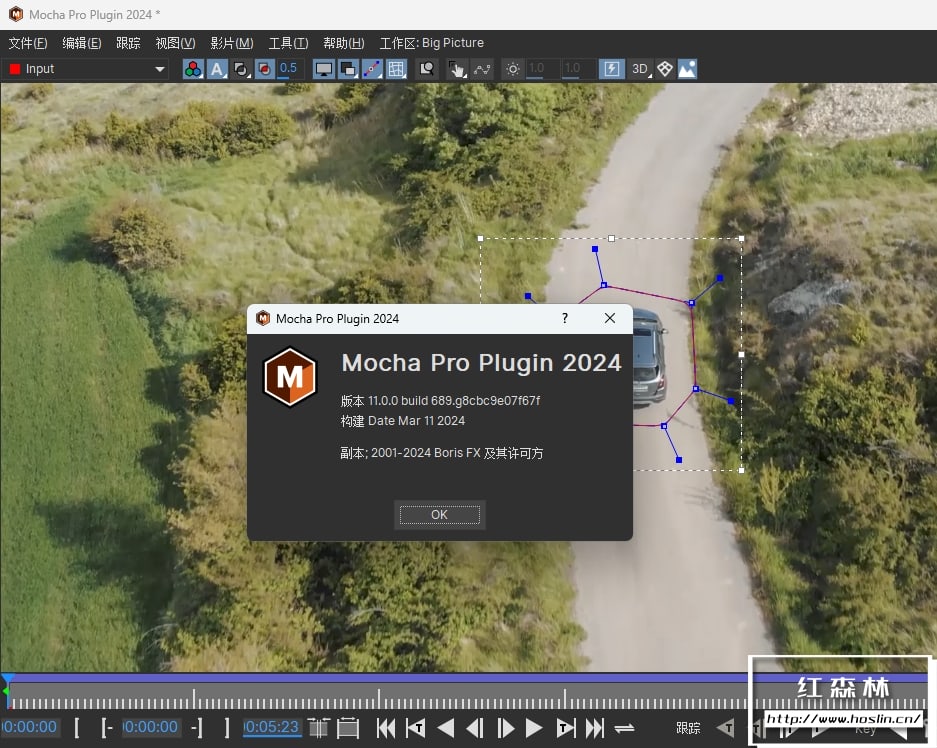
Task: Click the set project out-point bracket
Action: (226, 728)
